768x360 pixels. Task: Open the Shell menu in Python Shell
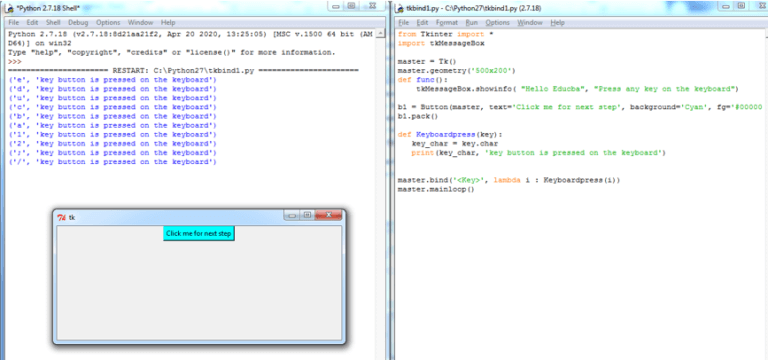click(x=53, y=23)
